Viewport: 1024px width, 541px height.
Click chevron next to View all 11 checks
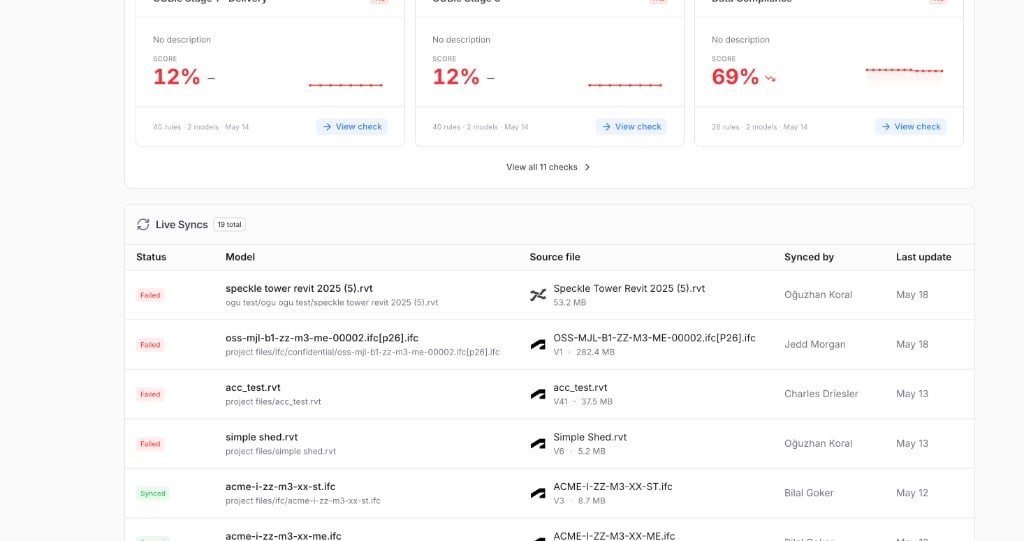[x=587, y=167]
